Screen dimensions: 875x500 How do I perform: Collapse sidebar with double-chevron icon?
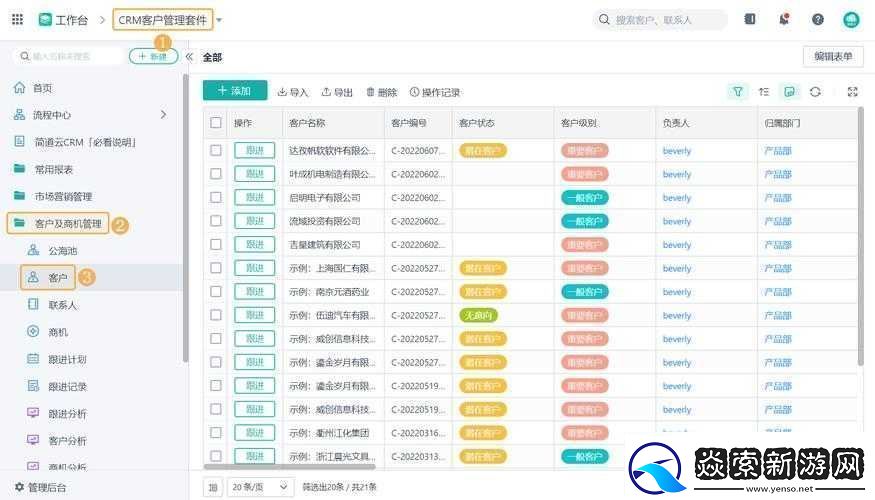tap(189, 56)
